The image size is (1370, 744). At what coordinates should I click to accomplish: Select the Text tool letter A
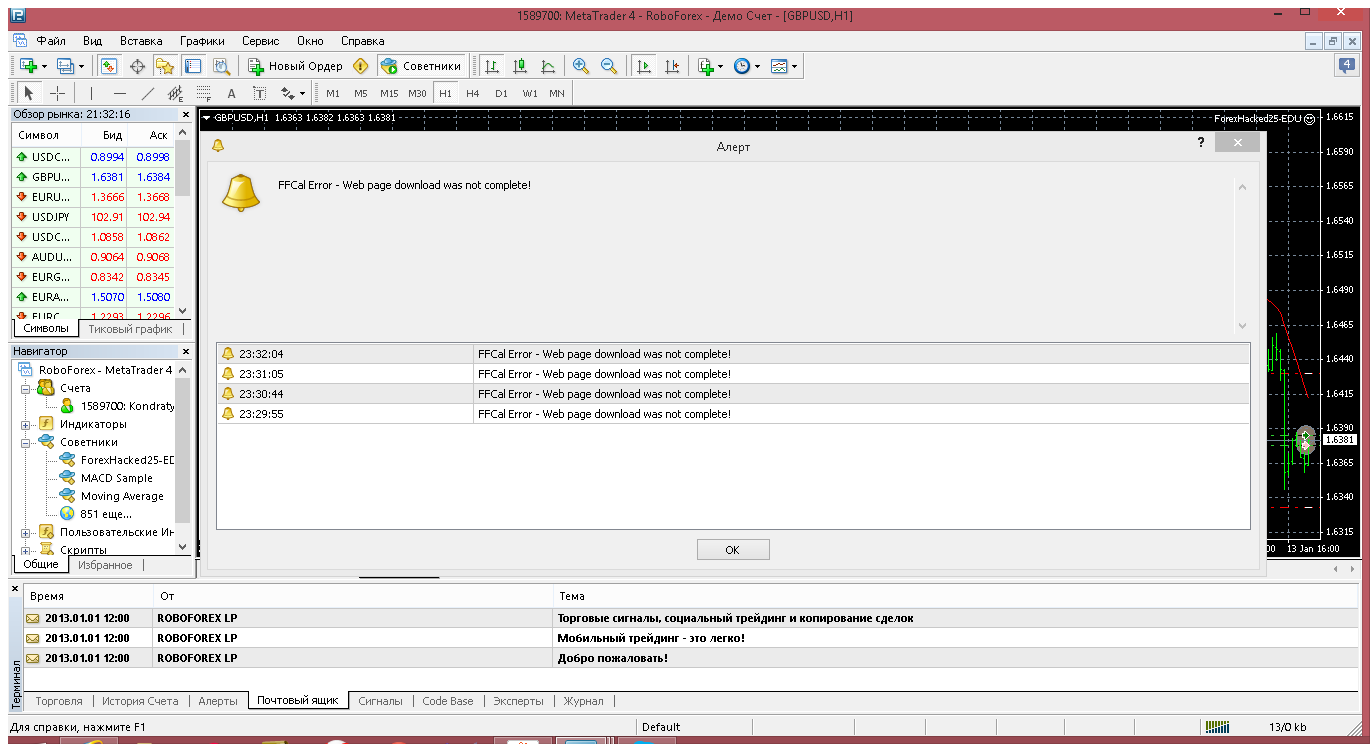click(x=231, y=93)
